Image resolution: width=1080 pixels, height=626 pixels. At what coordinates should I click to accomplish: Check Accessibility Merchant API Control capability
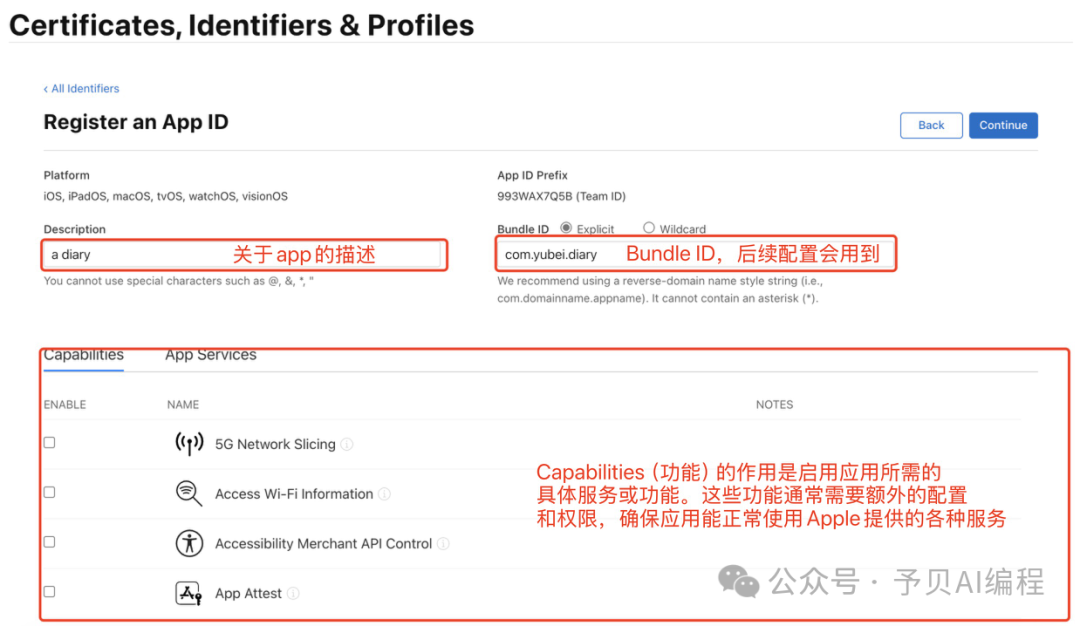pos(49,542)
